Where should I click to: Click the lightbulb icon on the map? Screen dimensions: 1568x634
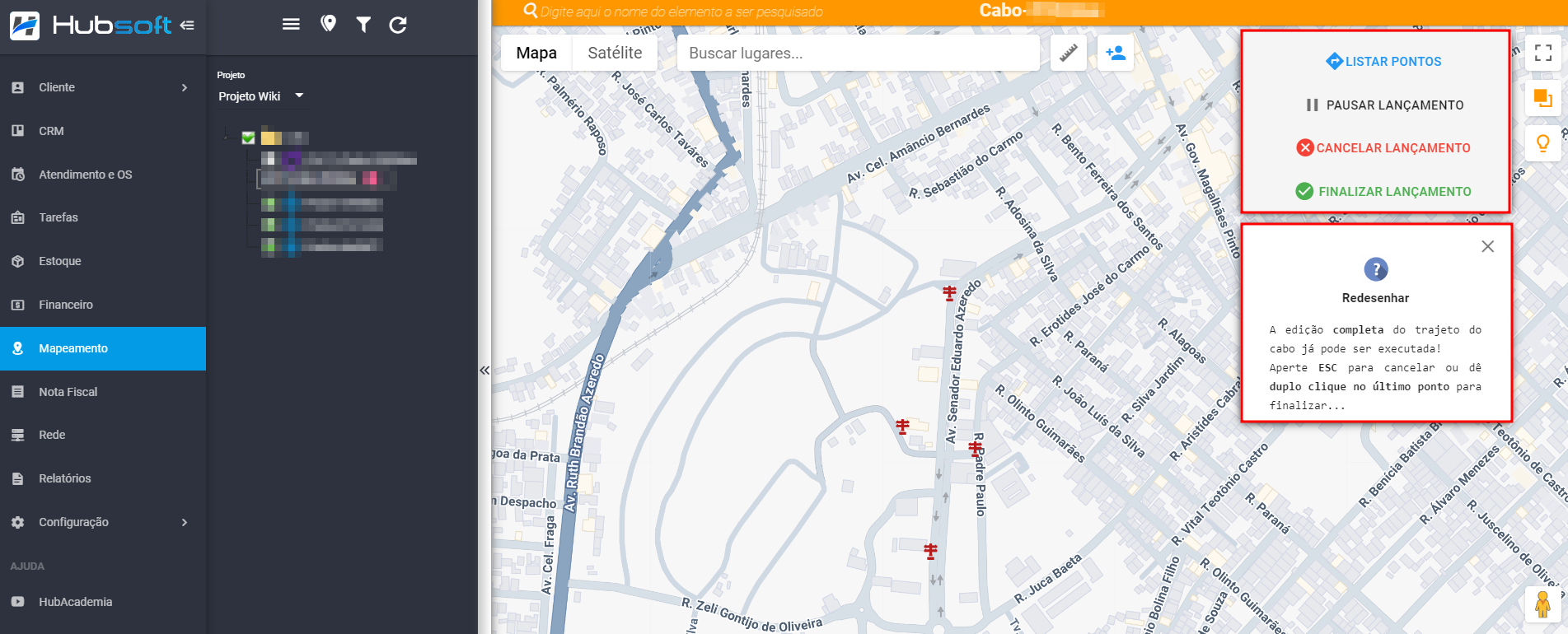1543,143
